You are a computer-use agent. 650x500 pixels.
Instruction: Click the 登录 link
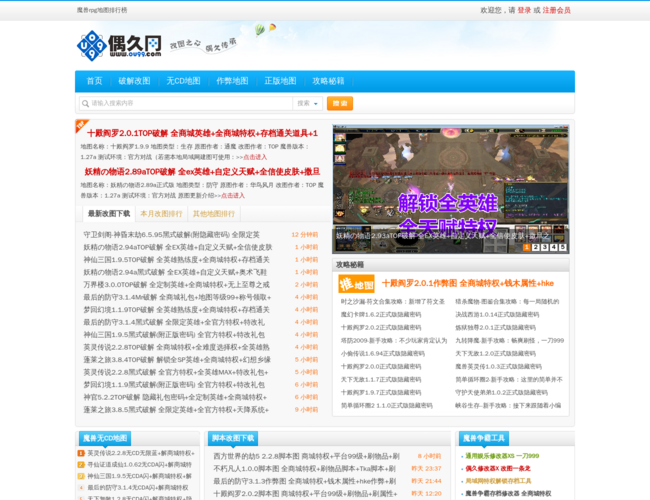524,10
